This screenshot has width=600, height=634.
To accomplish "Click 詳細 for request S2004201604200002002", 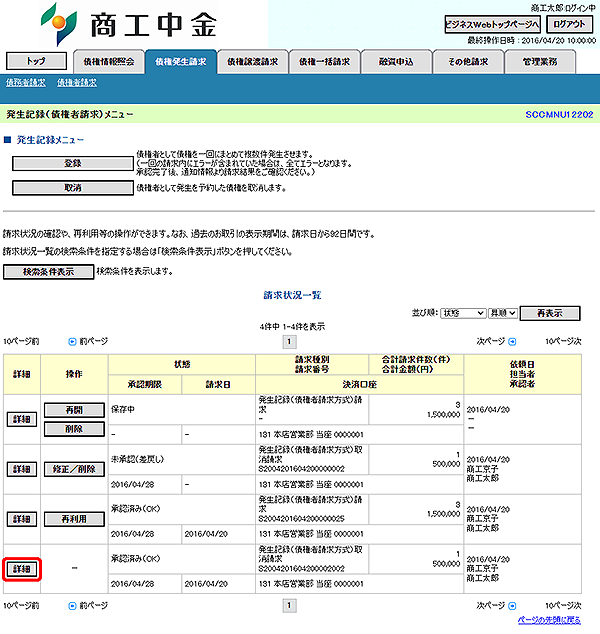I will click(x=22, y=569).
